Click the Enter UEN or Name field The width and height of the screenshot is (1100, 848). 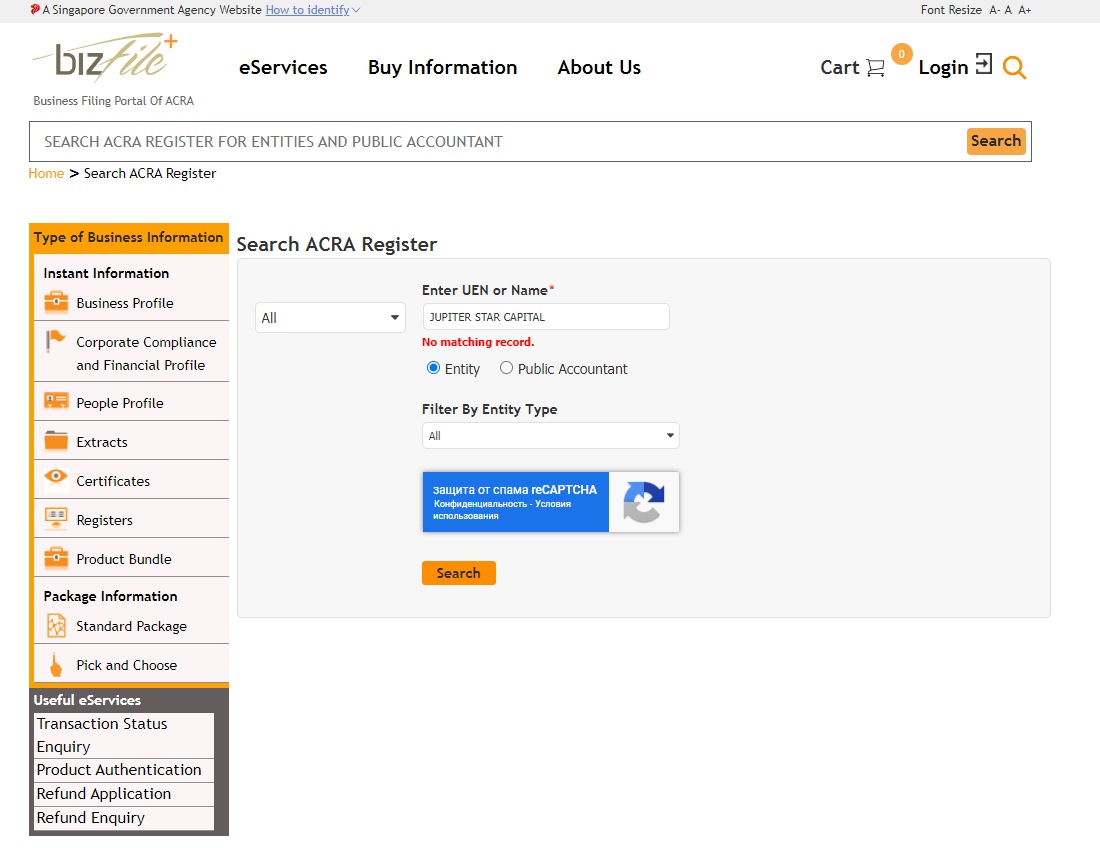click(x=545, y=317)
